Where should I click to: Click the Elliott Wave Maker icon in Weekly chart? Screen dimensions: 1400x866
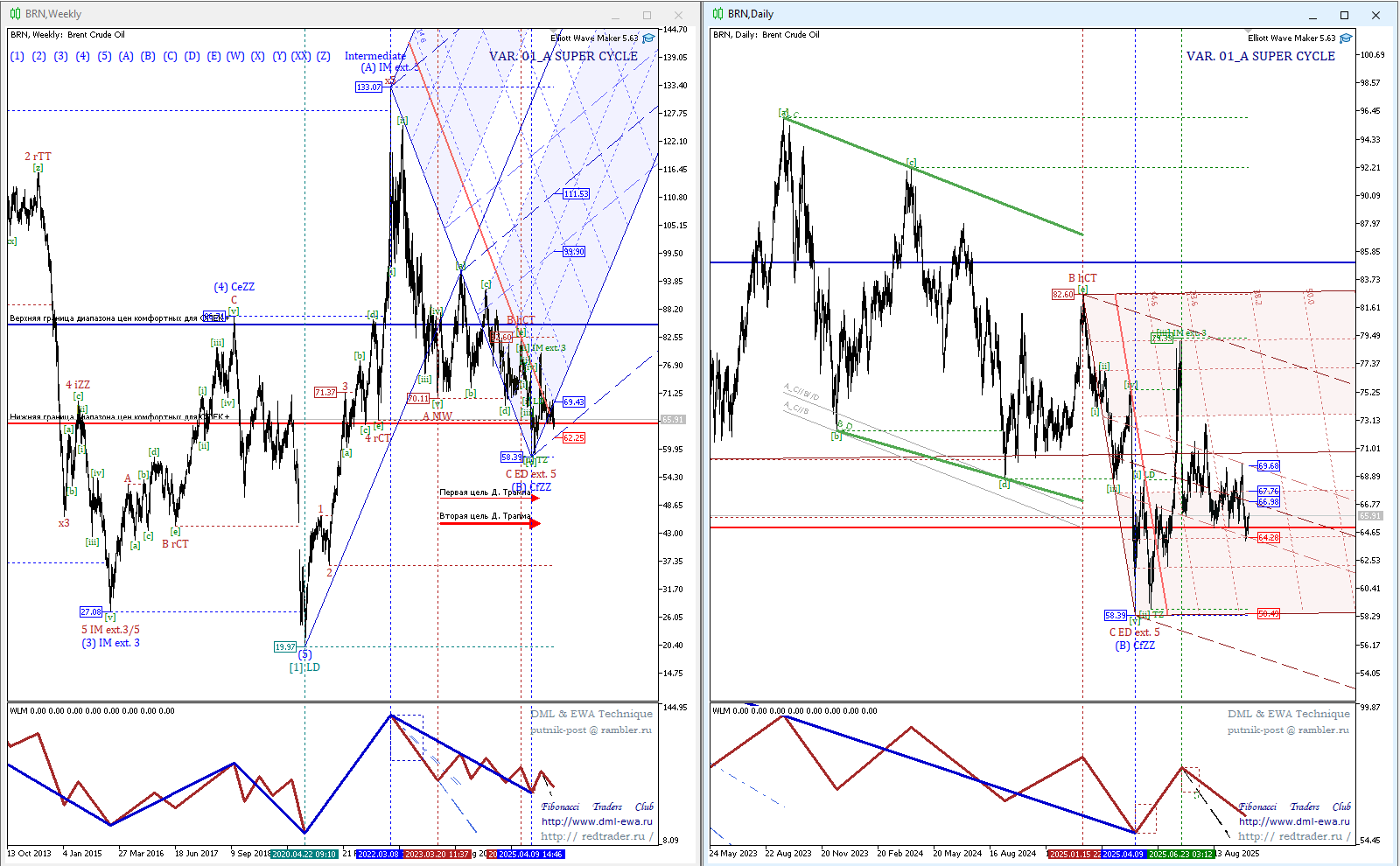(648, 38)
